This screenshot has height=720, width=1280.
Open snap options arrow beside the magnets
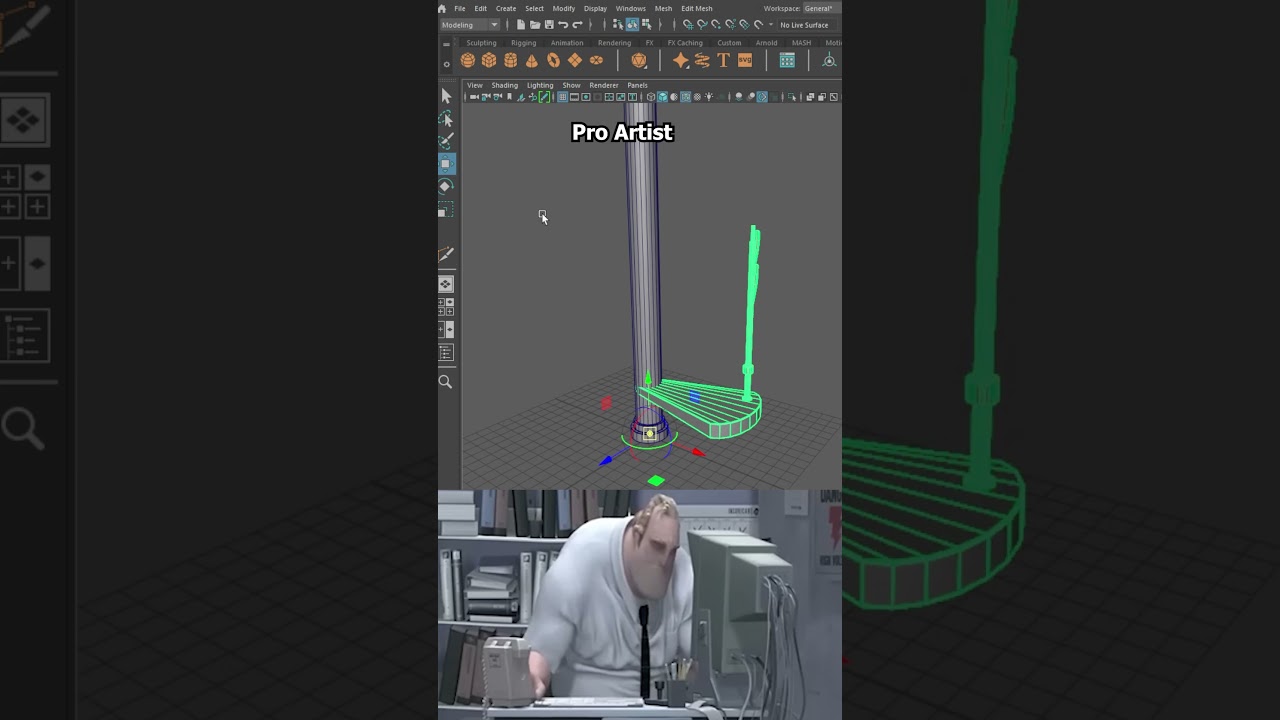(x=771, y=25)
